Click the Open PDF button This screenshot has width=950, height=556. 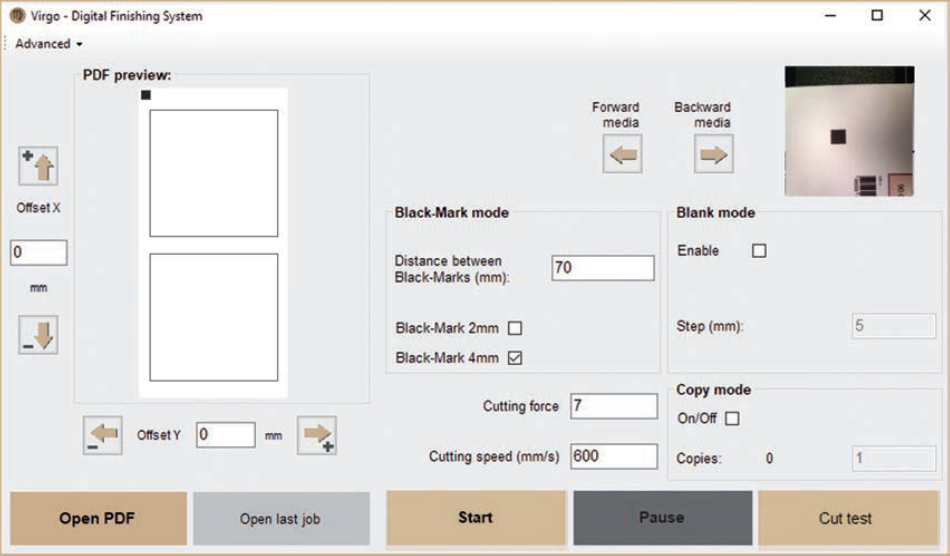[x=98, y=518]
